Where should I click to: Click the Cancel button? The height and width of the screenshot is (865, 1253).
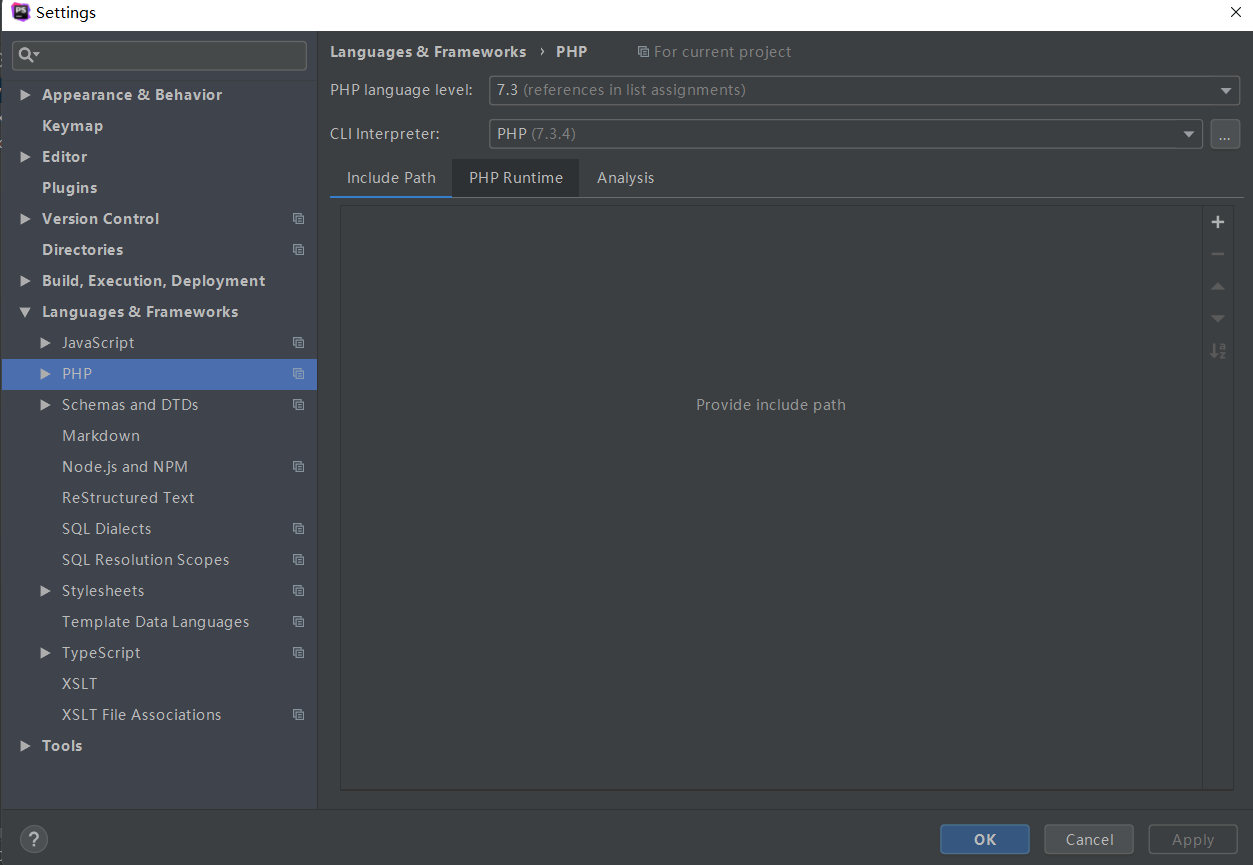coord(1089,839)
